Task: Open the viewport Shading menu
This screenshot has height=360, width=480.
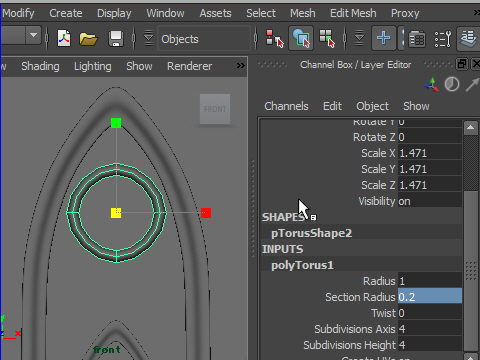Action: point(40,66)
